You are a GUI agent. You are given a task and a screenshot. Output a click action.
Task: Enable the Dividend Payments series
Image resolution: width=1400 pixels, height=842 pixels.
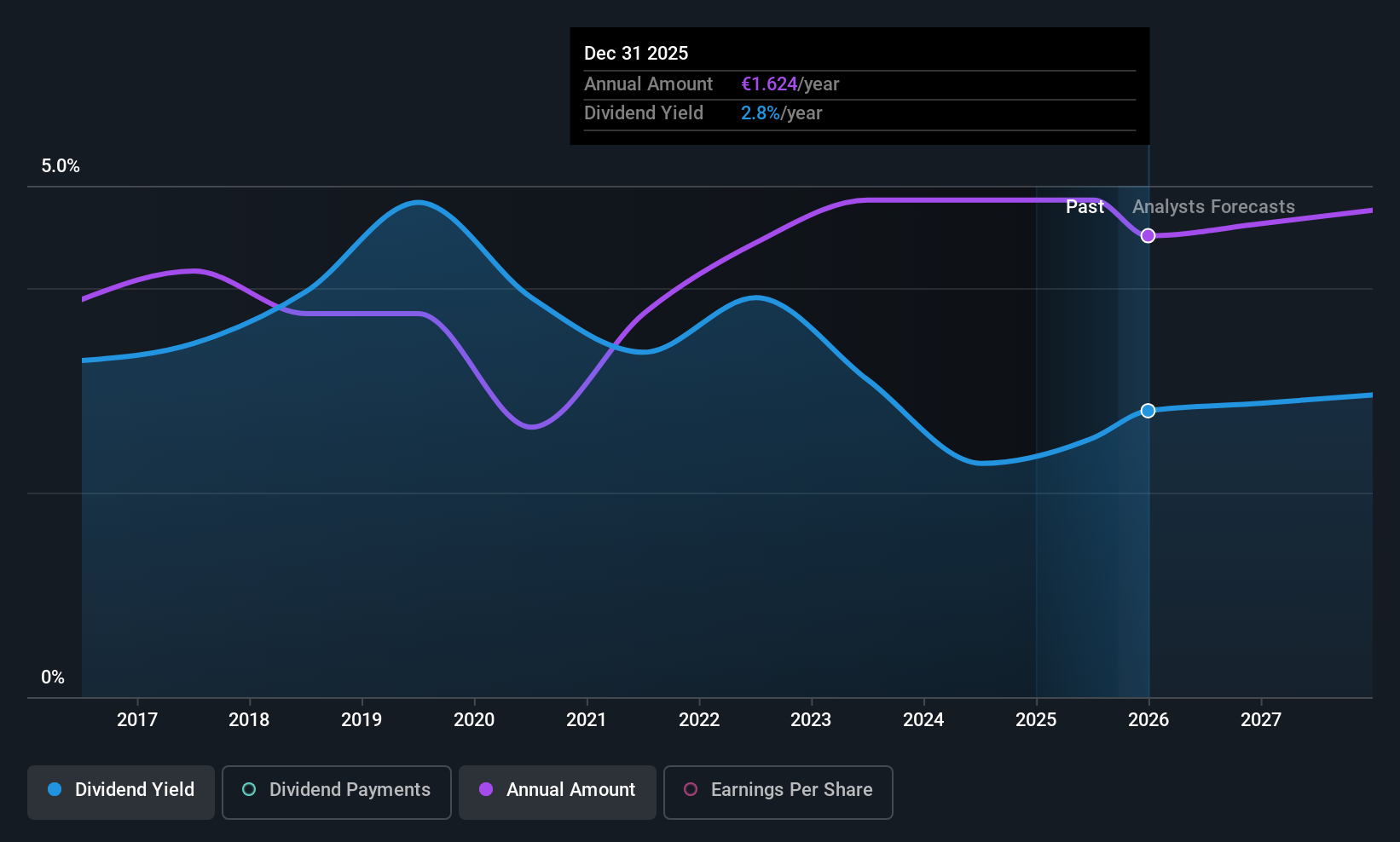coord(336,792)
